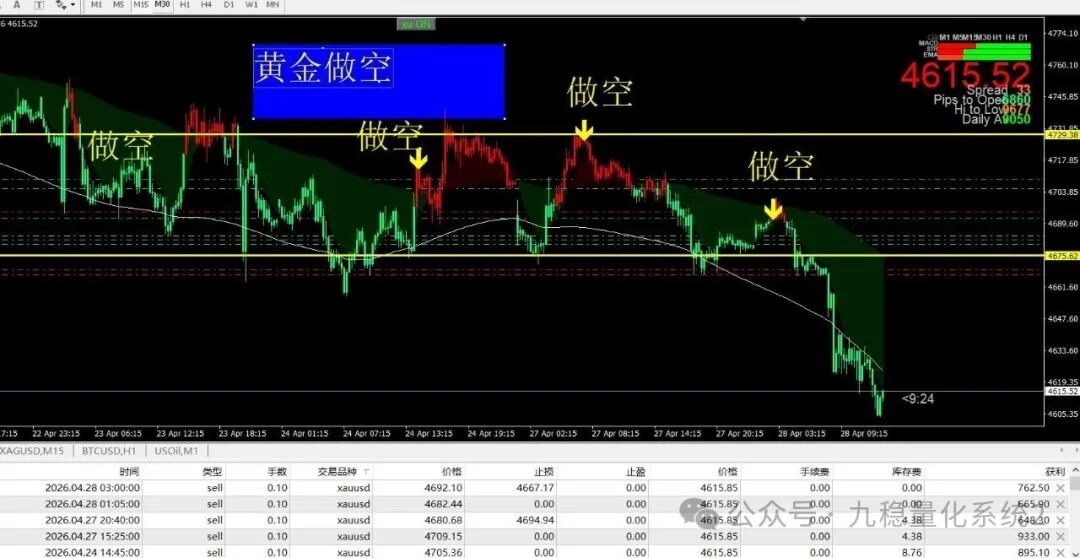Switch chart to M1 timeframe
This screenshot has width=1080, height=558.
[x=96, y=4]
